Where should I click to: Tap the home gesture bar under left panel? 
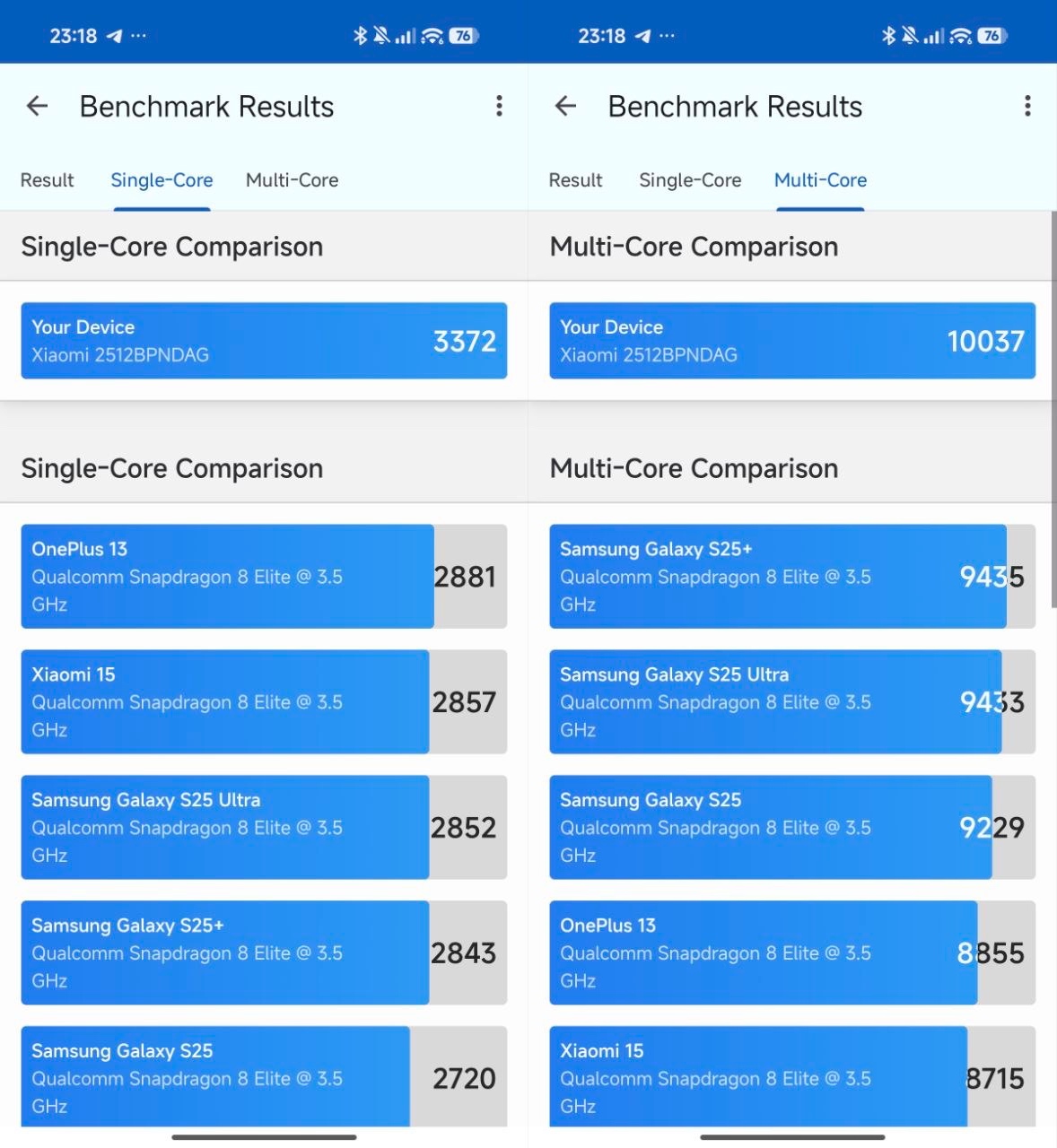(264, 1137)
